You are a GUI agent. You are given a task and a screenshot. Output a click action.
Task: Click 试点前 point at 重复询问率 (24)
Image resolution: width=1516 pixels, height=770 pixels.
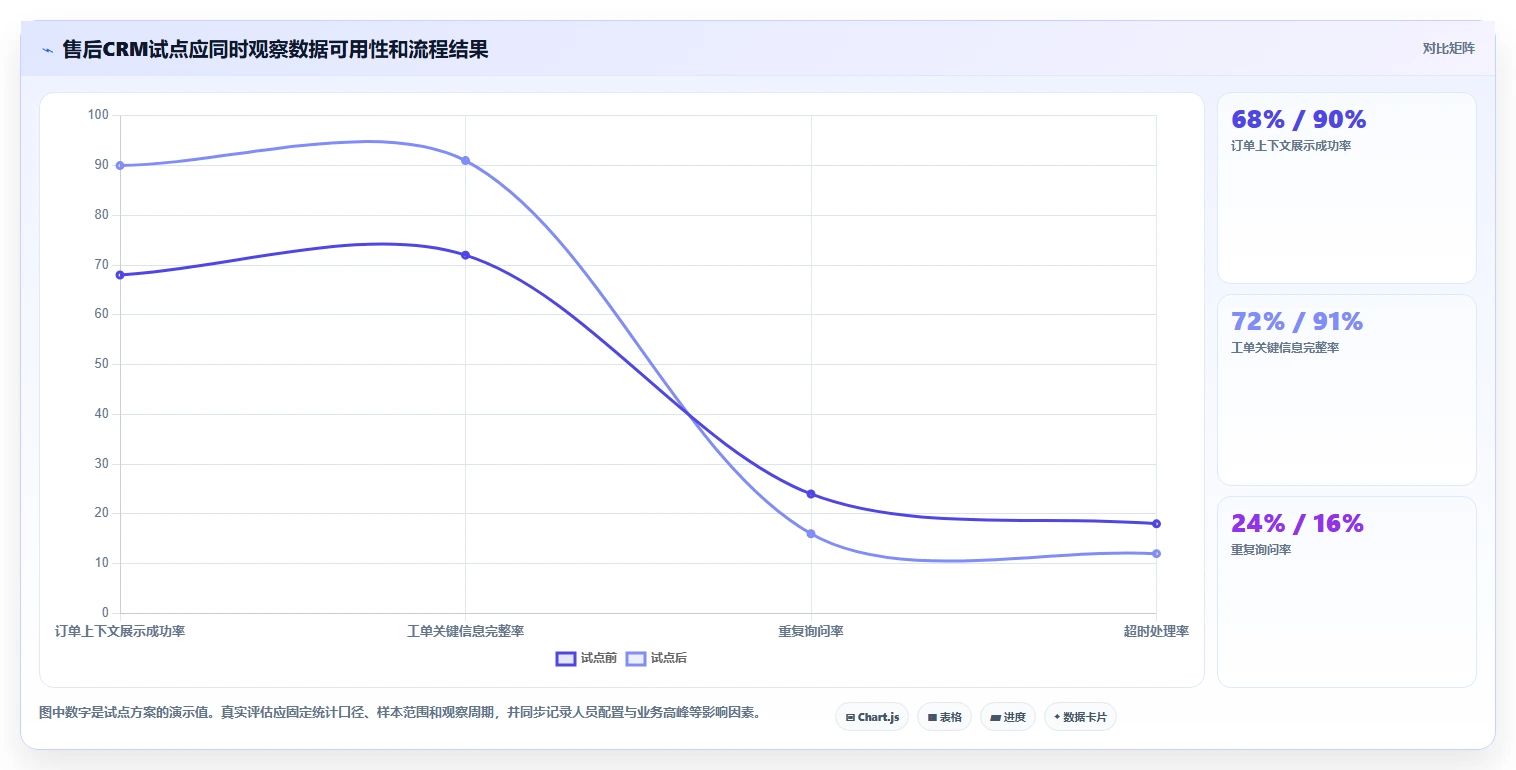pyautogui.click(x=811, y=494)
